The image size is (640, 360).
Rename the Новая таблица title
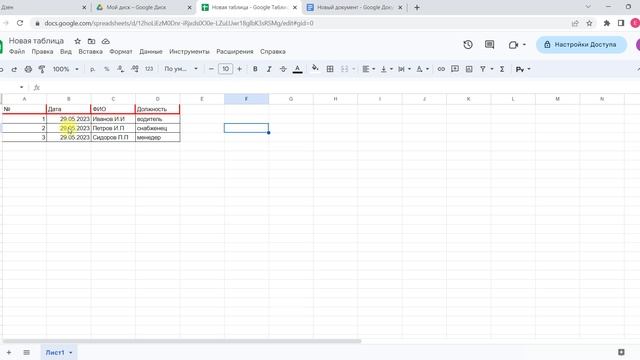pyautogui.click(x=36, y=41)
